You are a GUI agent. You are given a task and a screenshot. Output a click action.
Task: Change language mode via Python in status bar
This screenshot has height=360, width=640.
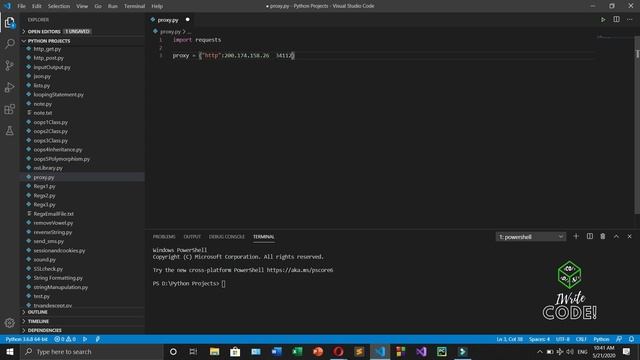[601, 339]
